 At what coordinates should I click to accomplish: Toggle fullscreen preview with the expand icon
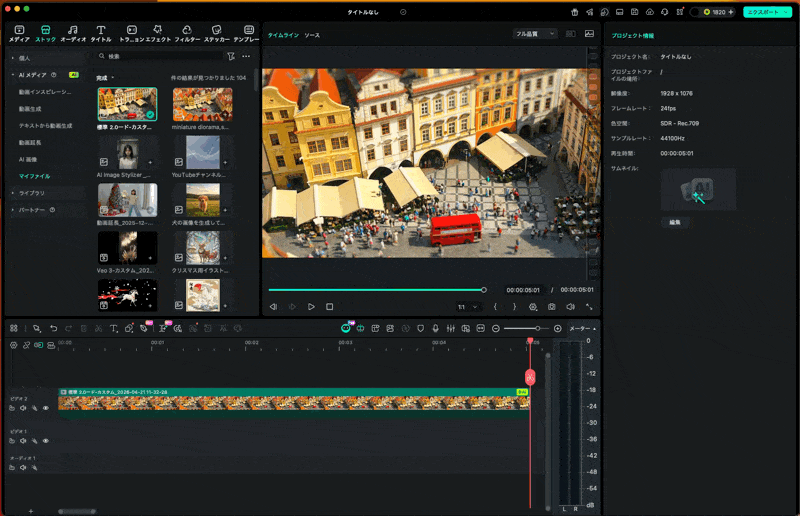(x=589, y=307)
